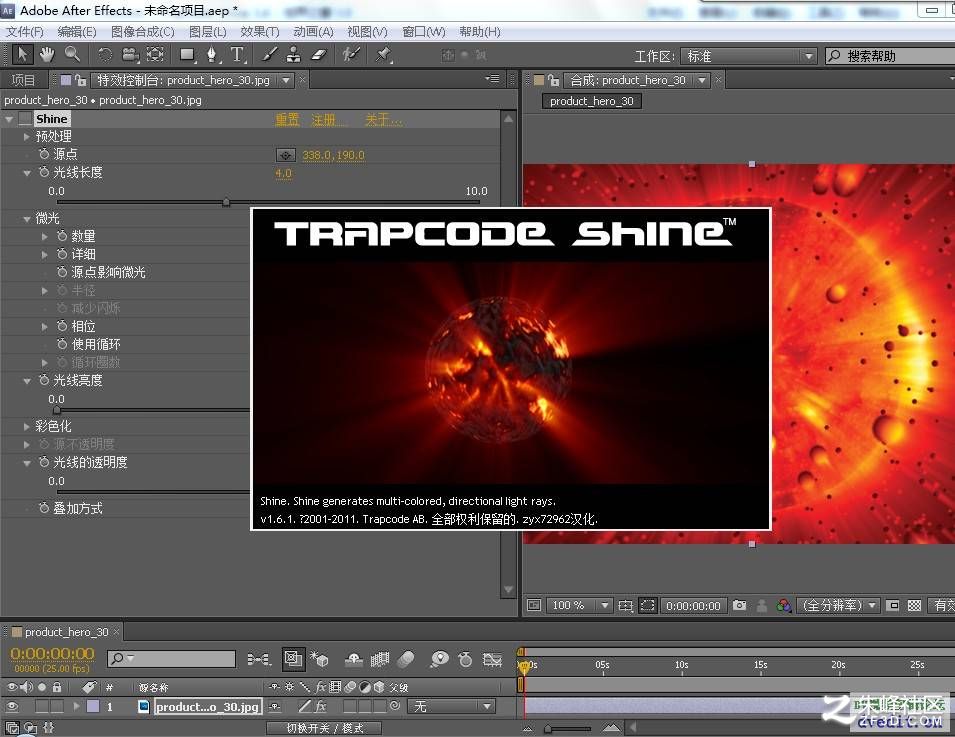The height and width of the screenshot is (737, 955).
Task: Select the Puppet Pin tool
Action: tap(383, 55)
